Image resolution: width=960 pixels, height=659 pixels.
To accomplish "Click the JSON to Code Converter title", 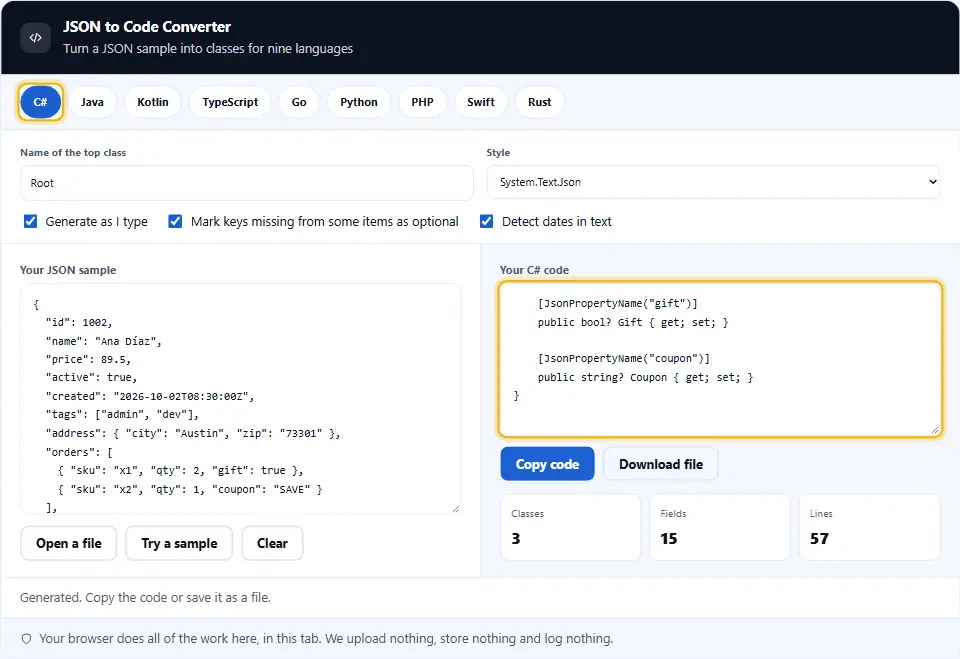I will click(x=147, y=27).
